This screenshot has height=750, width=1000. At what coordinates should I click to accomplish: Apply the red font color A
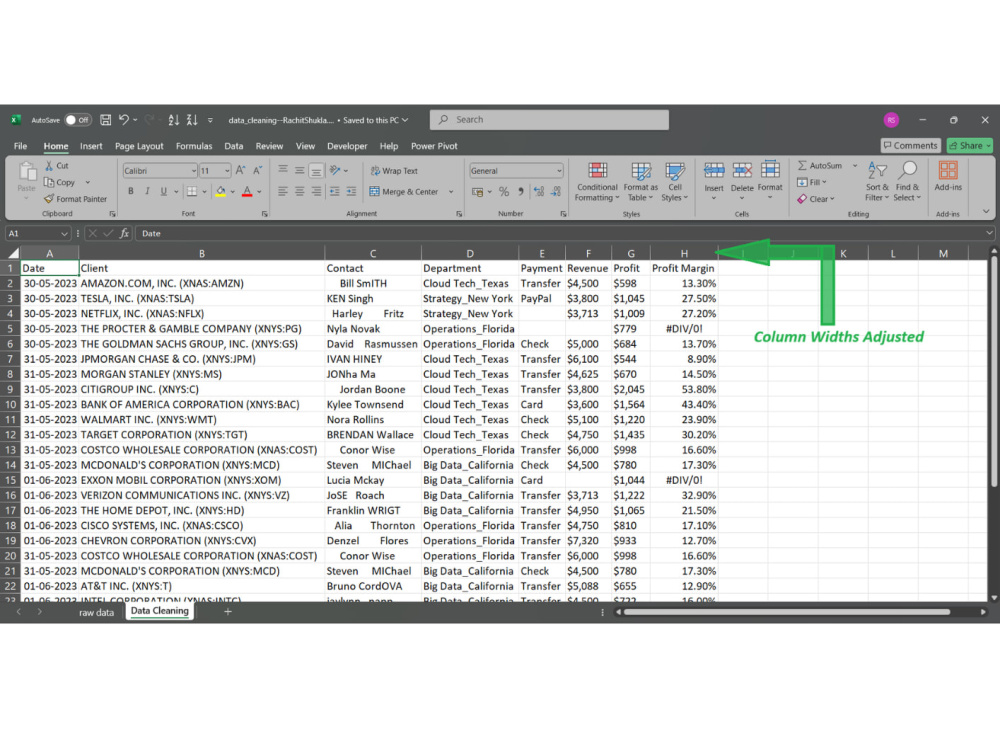click(247, 191)
